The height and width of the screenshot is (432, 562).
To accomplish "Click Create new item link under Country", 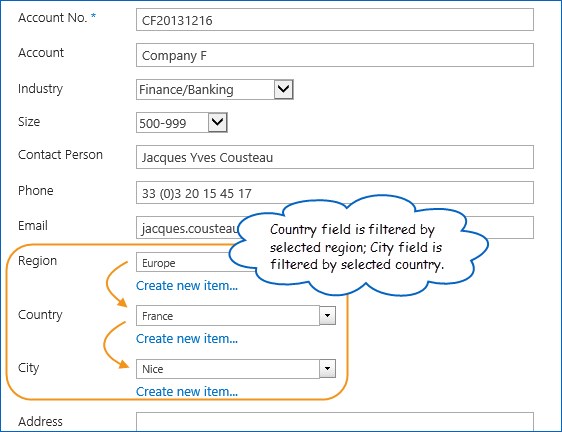I will coord(187,339).
